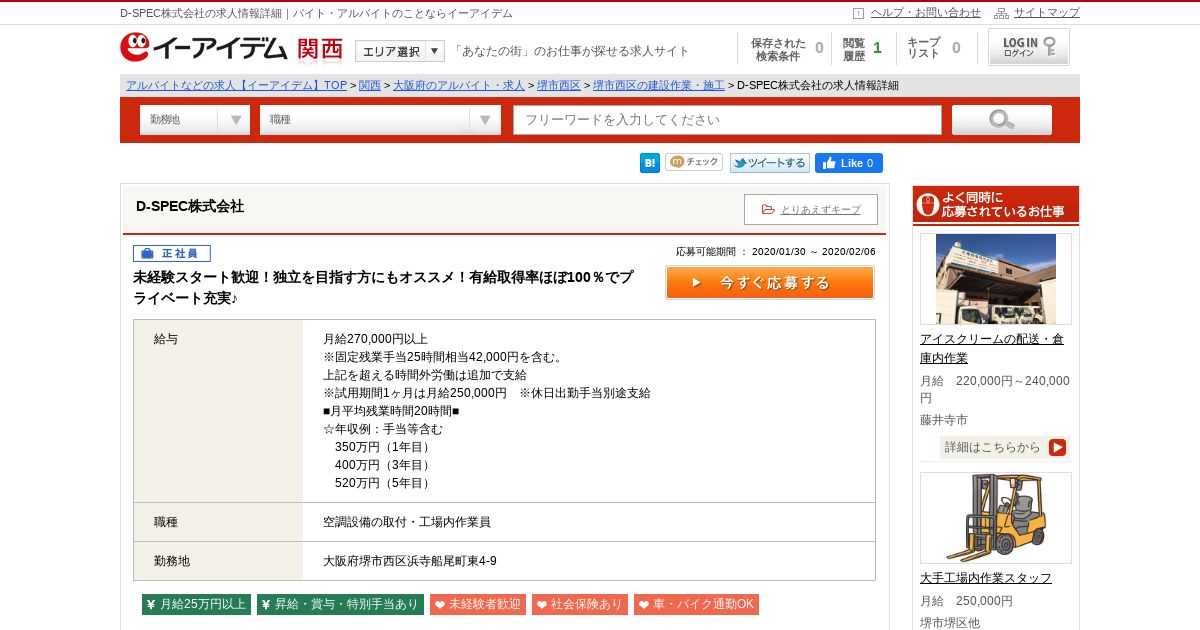Open the キープリスト counter
Screen dimensions: 1200x630
click(x=933, y=49)
